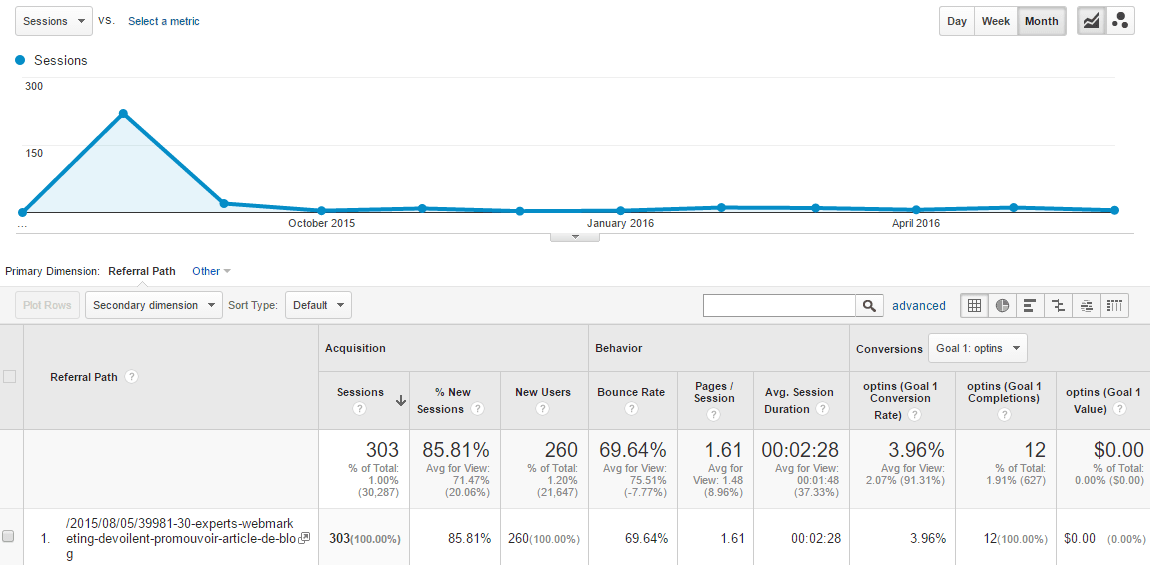Click row 1 duration 00:02:28
Viewport: 1150px width, 565px height.
pos(816,539)
